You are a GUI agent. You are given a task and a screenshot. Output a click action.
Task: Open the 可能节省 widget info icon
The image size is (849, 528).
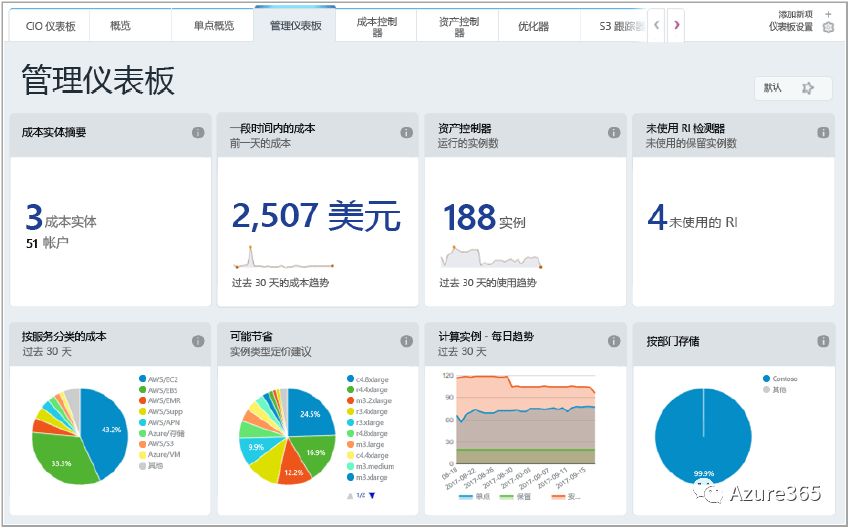click(x=406, y=341)
